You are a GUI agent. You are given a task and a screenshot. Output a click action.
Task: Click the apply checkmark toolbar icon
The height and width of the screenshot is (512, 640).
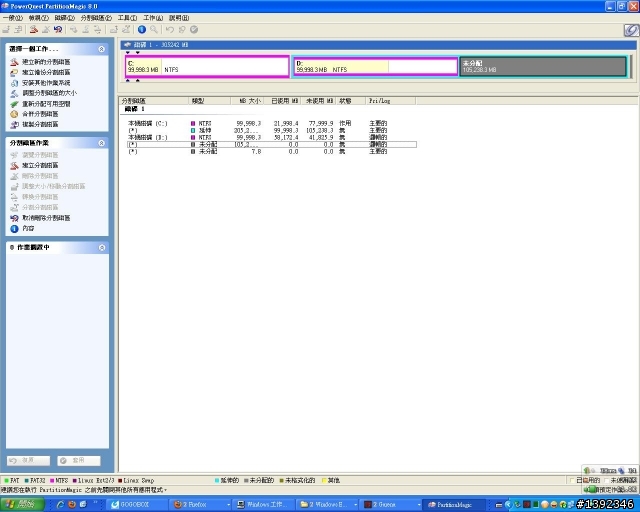(194, 29)
